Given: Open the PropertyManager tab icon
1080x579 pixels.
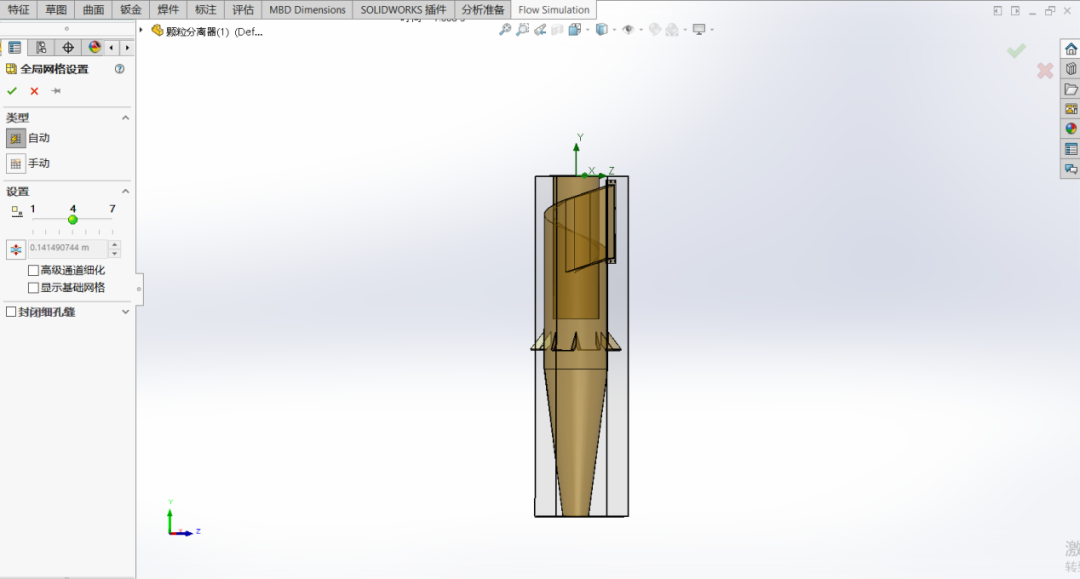Looking at the screenshot, I should [14, 48].
